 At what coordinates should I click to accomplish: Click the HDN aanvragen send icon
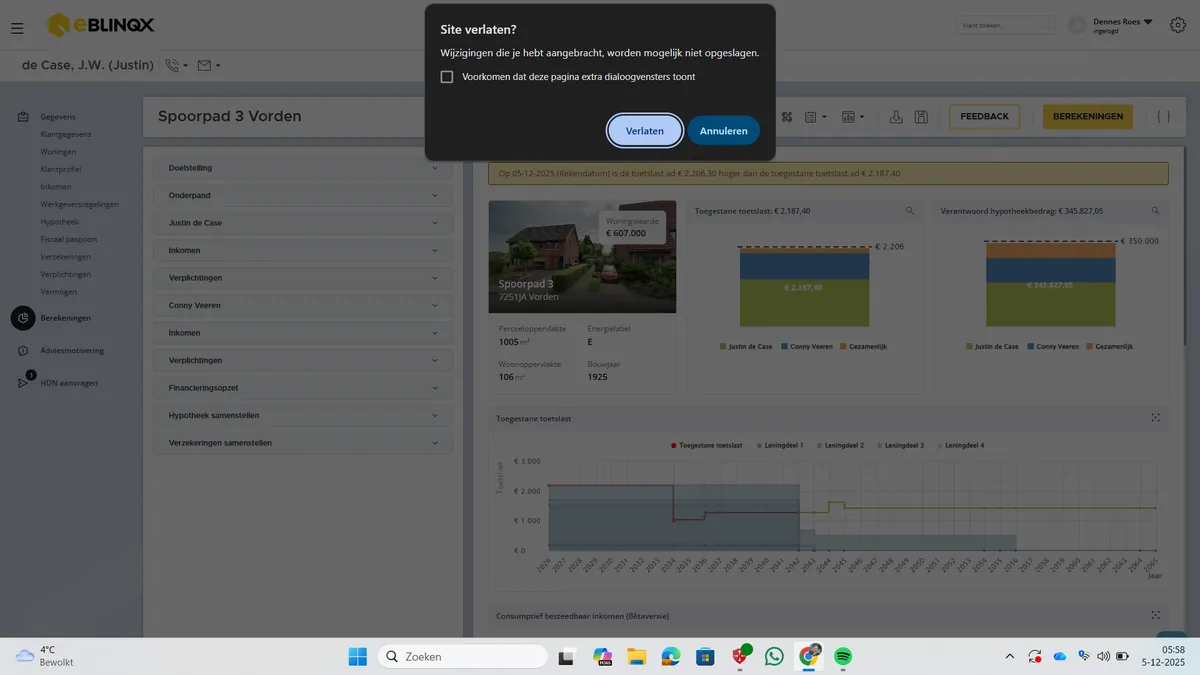click(23, 382)
